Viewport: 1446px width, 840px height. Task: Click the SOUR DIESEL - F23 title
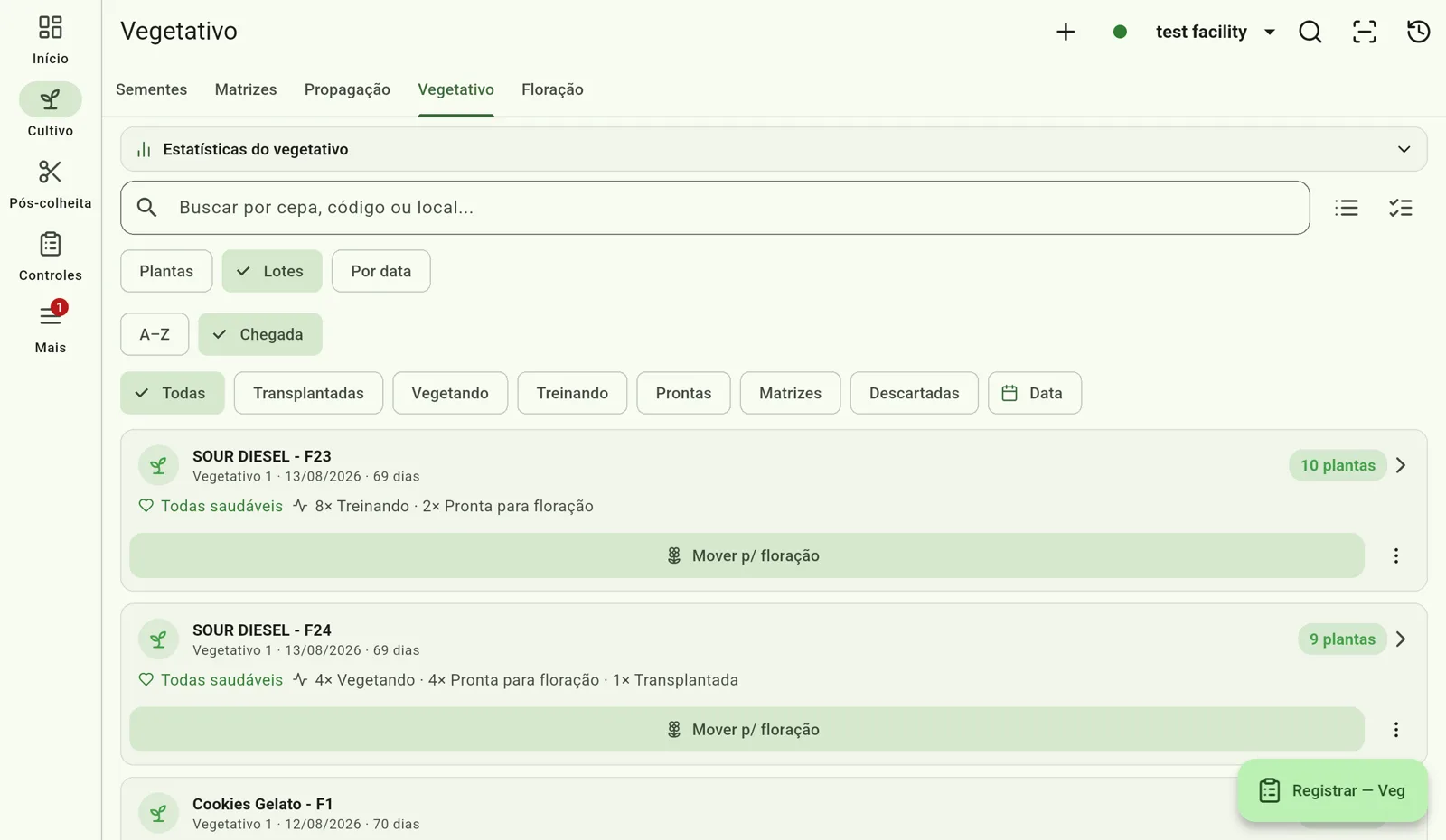coord(262,456)
